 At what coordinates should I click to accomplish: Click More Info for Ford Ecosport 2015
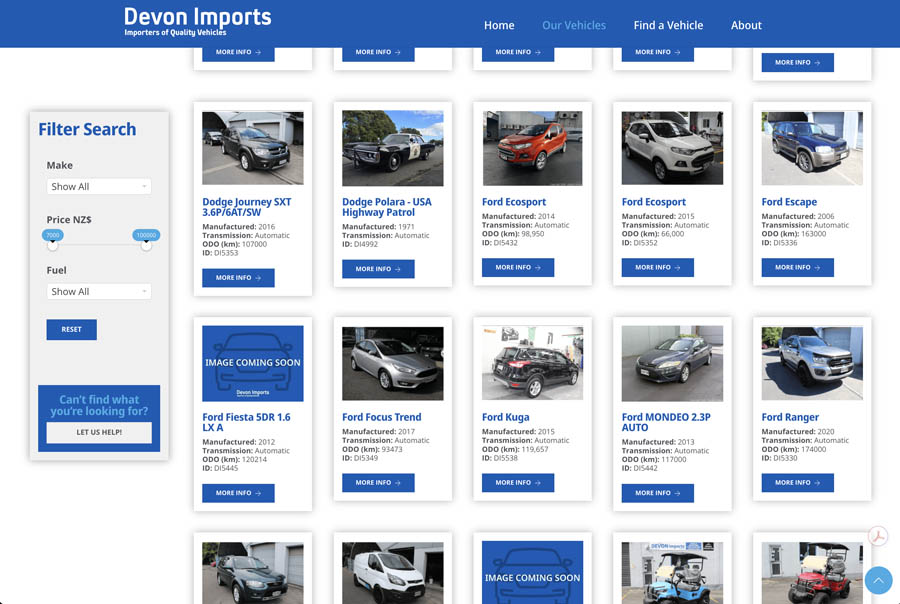pyautogui.click(x=658, y=268)
